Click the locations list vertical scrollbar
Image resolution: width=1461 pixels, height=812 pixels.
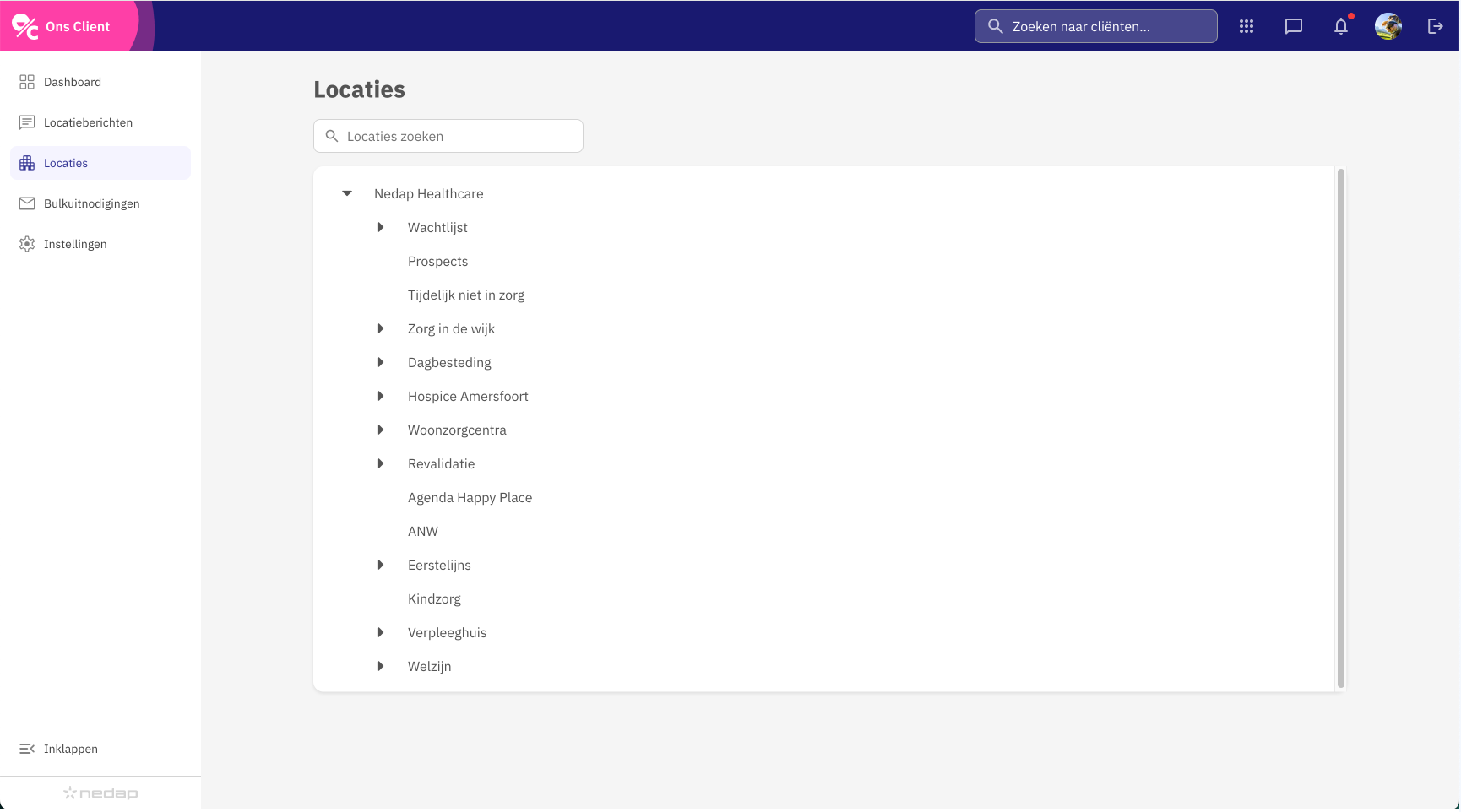(x=1341, y=429)
